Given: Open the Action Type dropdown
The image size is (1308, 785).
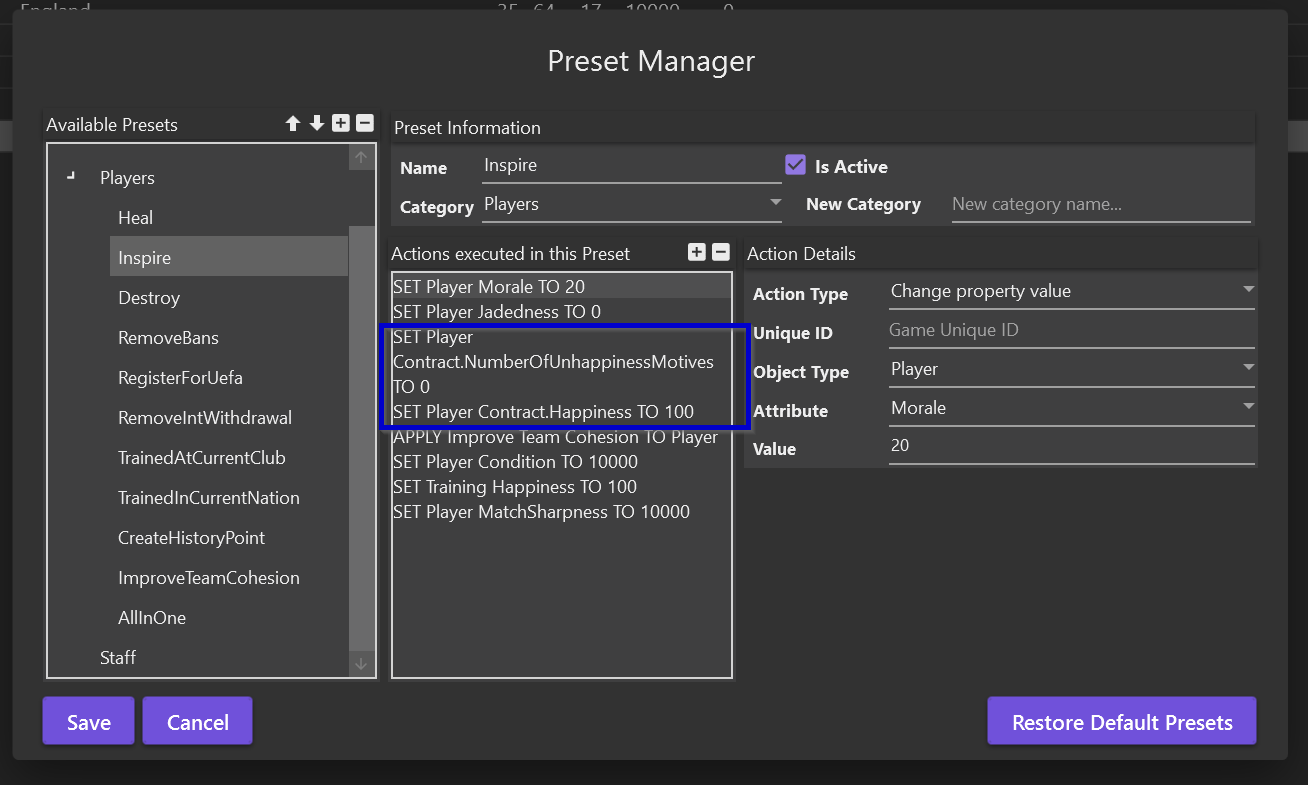Looking at the screenshot, I should coord(1072,291).
